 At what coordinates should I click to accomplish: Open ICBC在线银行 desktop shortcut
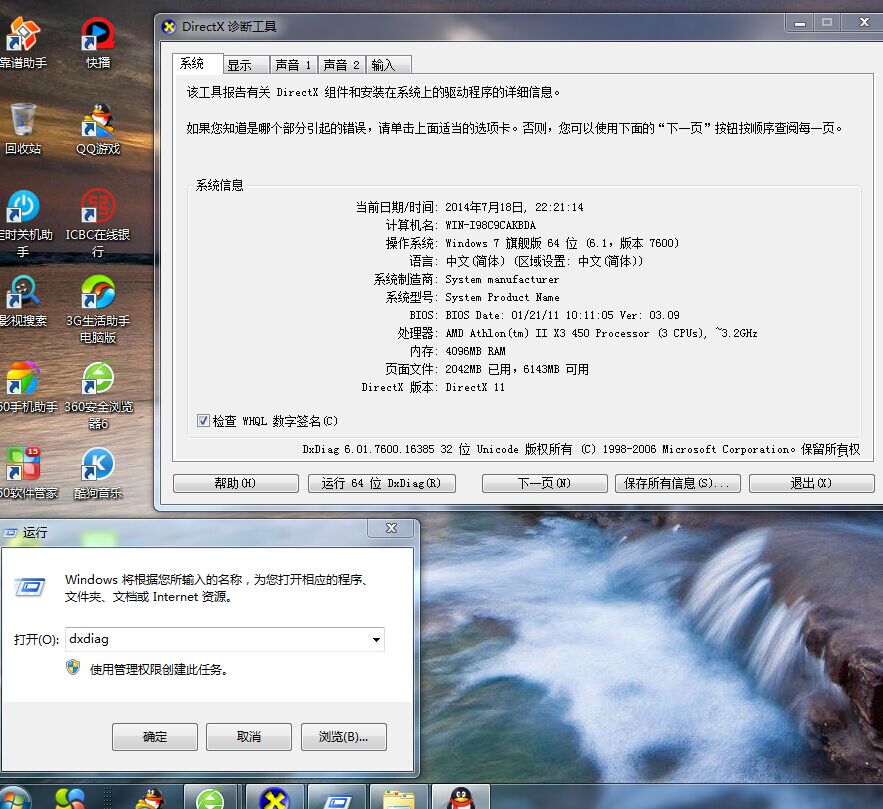tap(97, 212)
